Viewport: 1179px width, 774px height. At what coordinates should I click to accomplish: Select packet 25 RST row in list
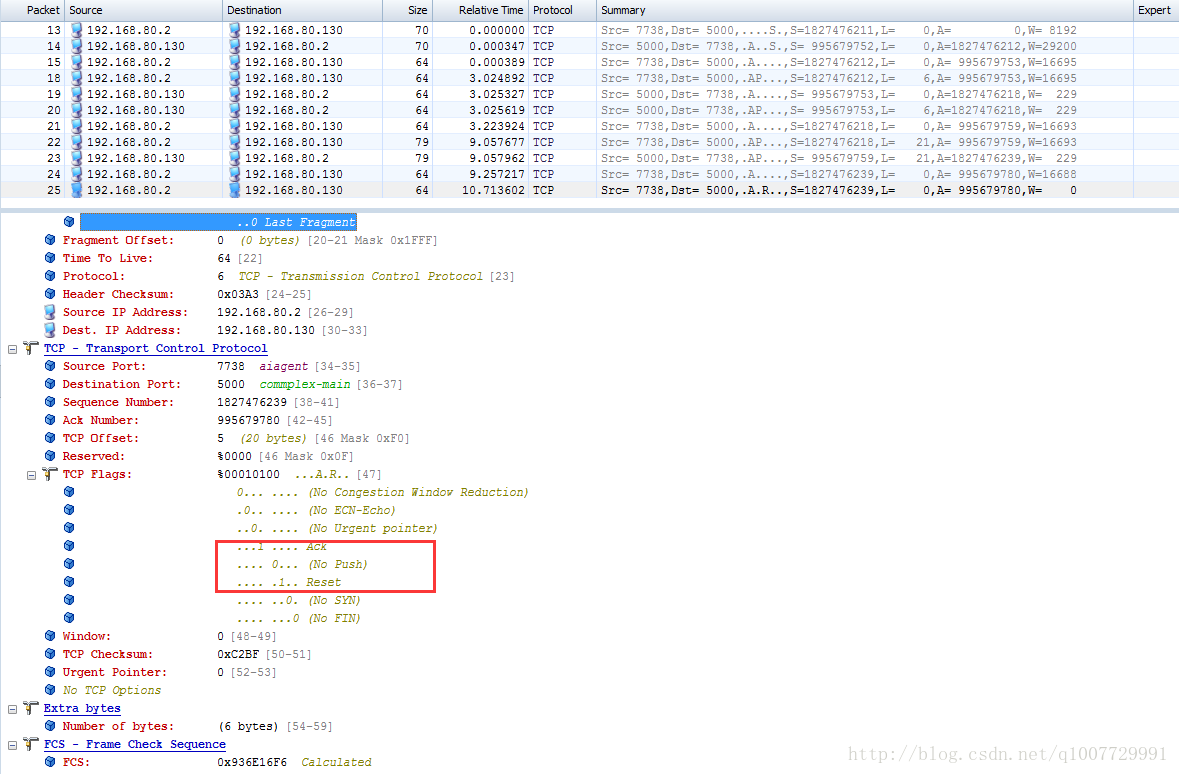pos(590,190)
